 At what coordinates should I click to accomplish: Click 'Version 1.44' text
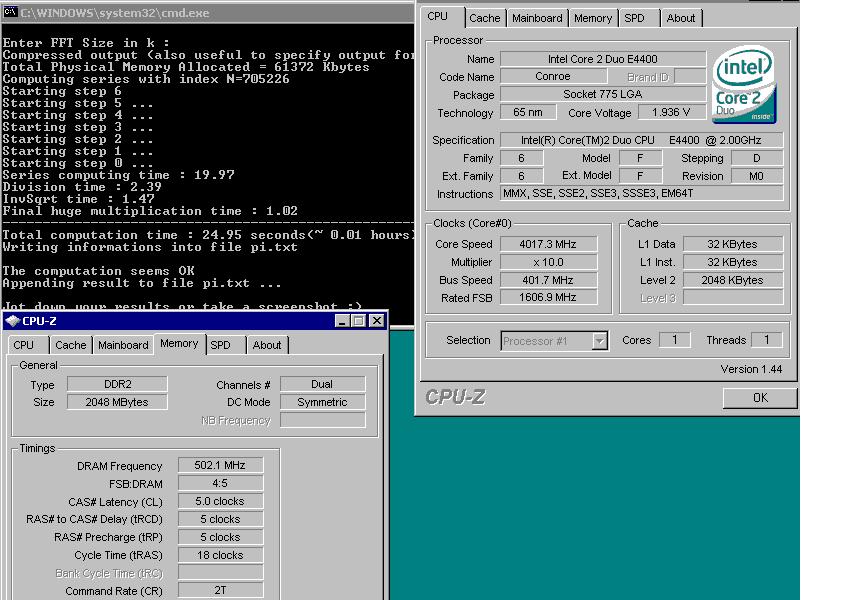[x=751, y=369]
